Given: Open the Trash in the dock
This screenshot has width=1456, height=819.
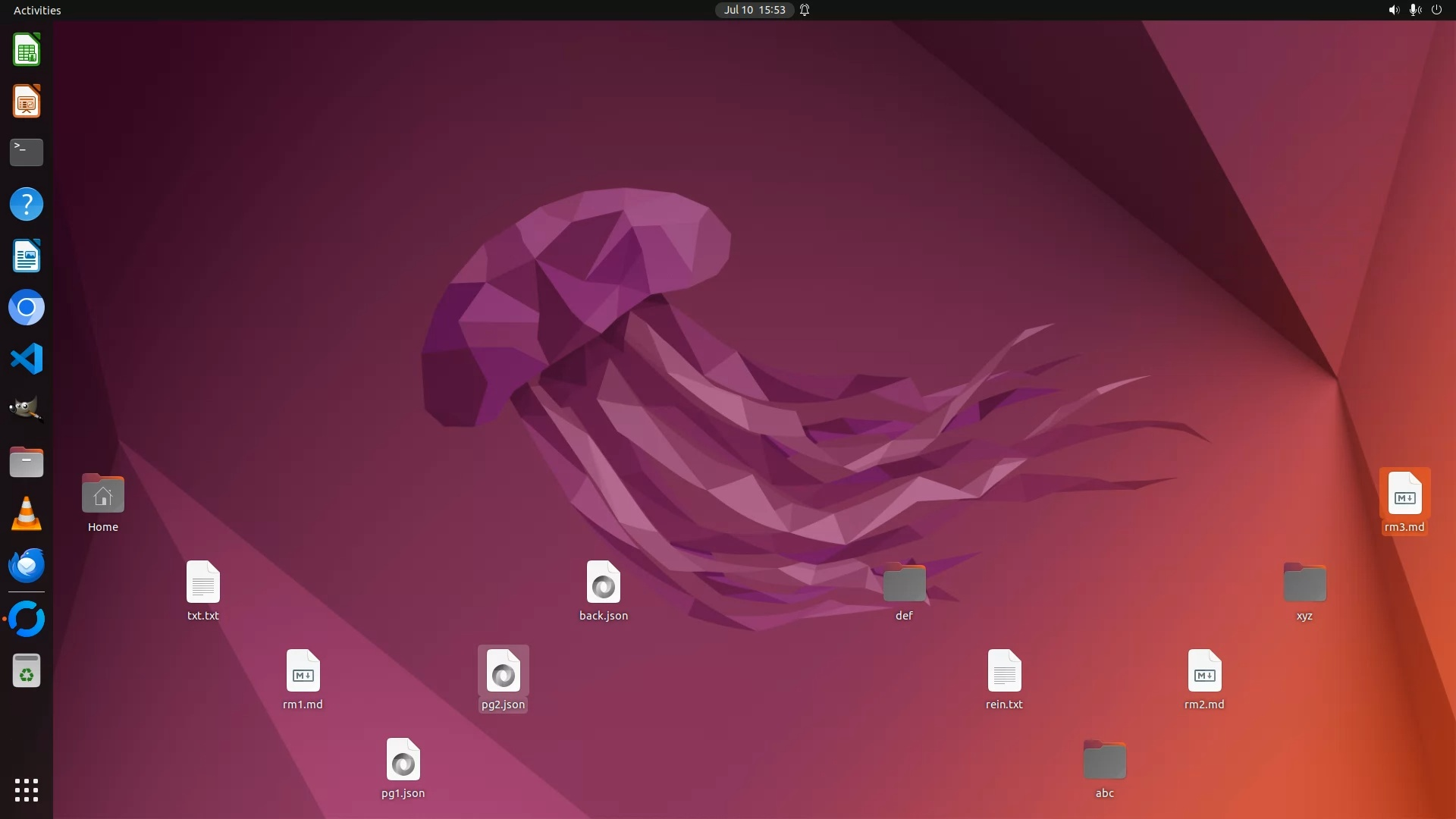Looking at the screenshot, I should 27,671.
